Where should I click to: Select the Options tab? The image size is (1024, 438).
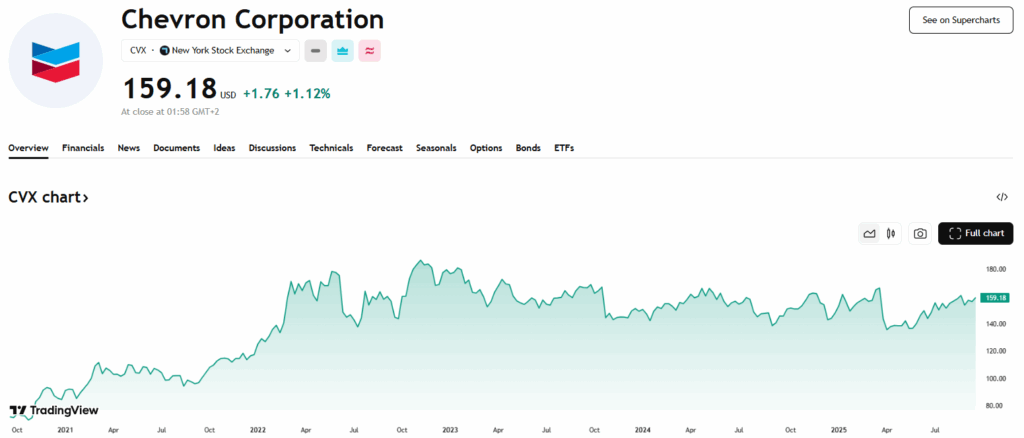pyautogui.click(x=486, y=148)
